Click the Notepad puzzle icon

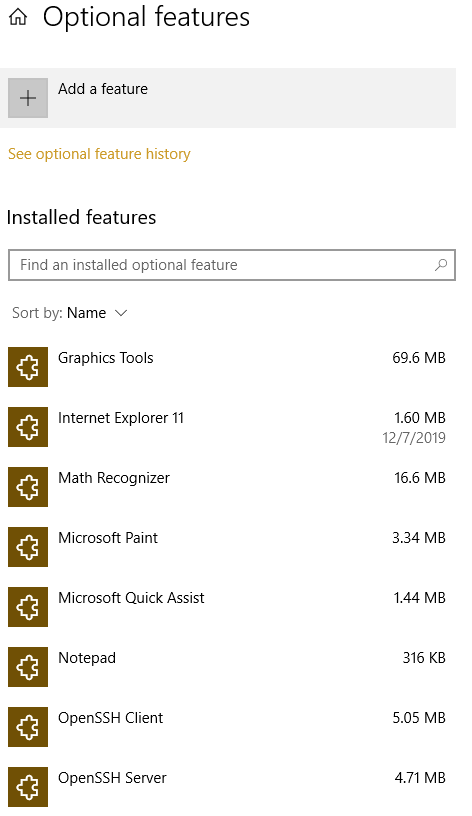(x=28, y=667)
